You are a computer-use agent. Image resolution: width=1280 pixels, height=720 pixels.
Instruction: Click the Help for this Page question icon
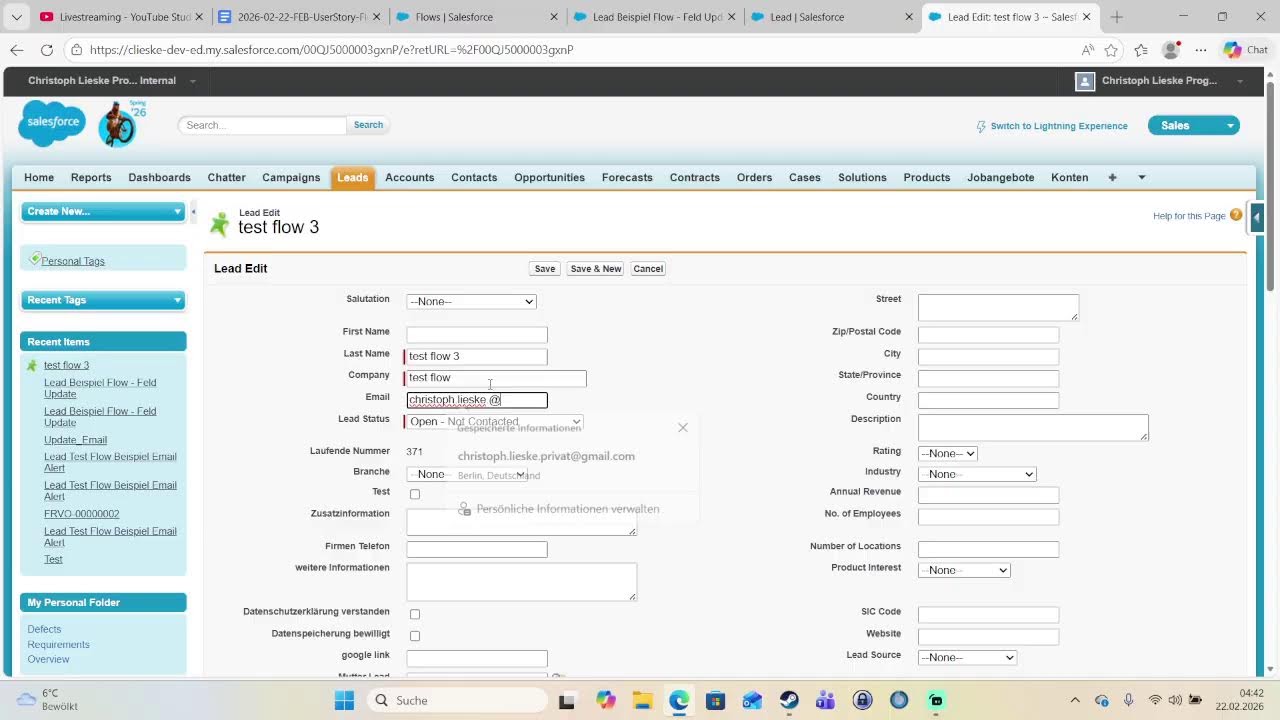point(1236,215)
